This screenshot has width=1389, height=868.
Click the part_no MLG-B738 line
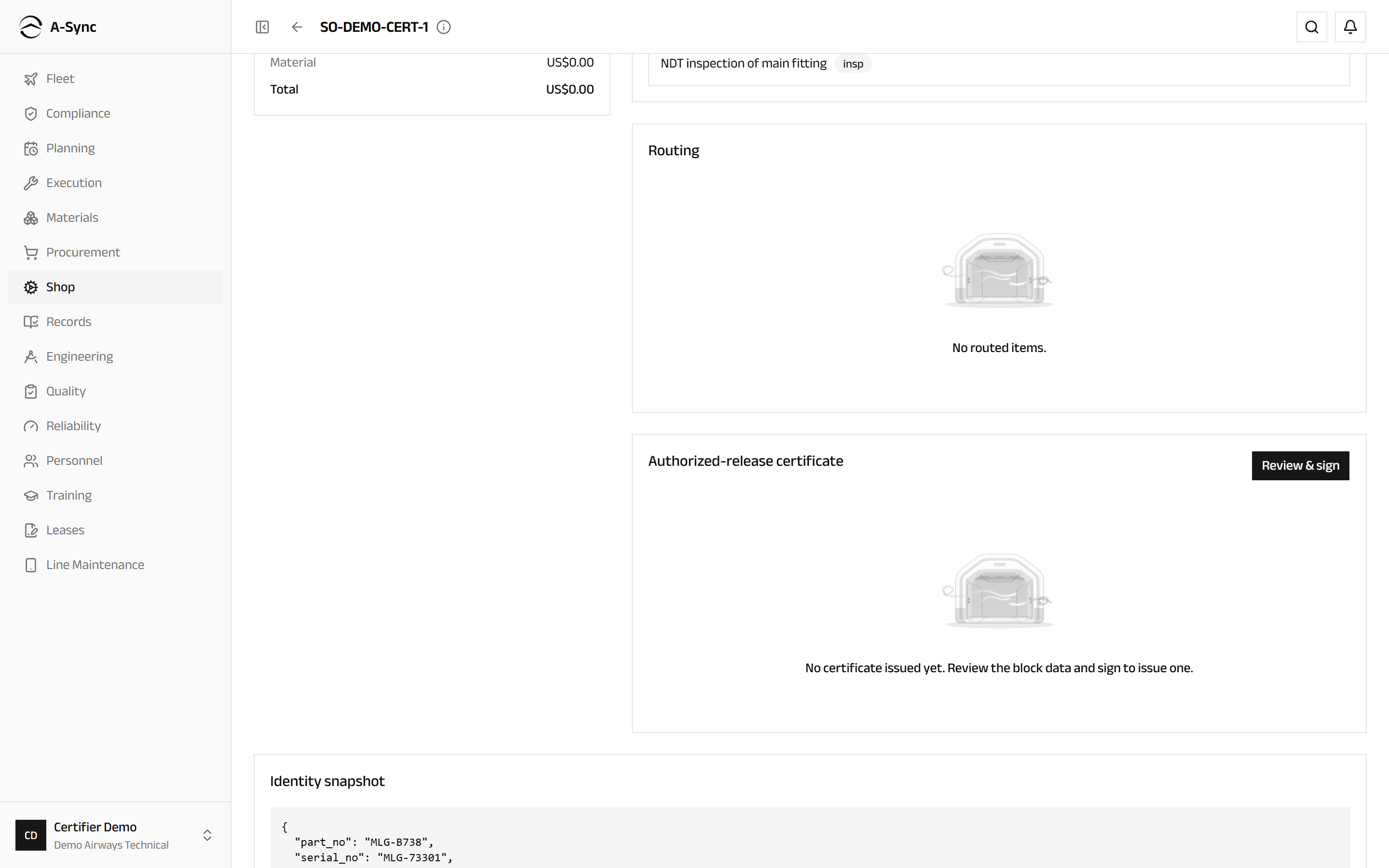click(364, 842)
